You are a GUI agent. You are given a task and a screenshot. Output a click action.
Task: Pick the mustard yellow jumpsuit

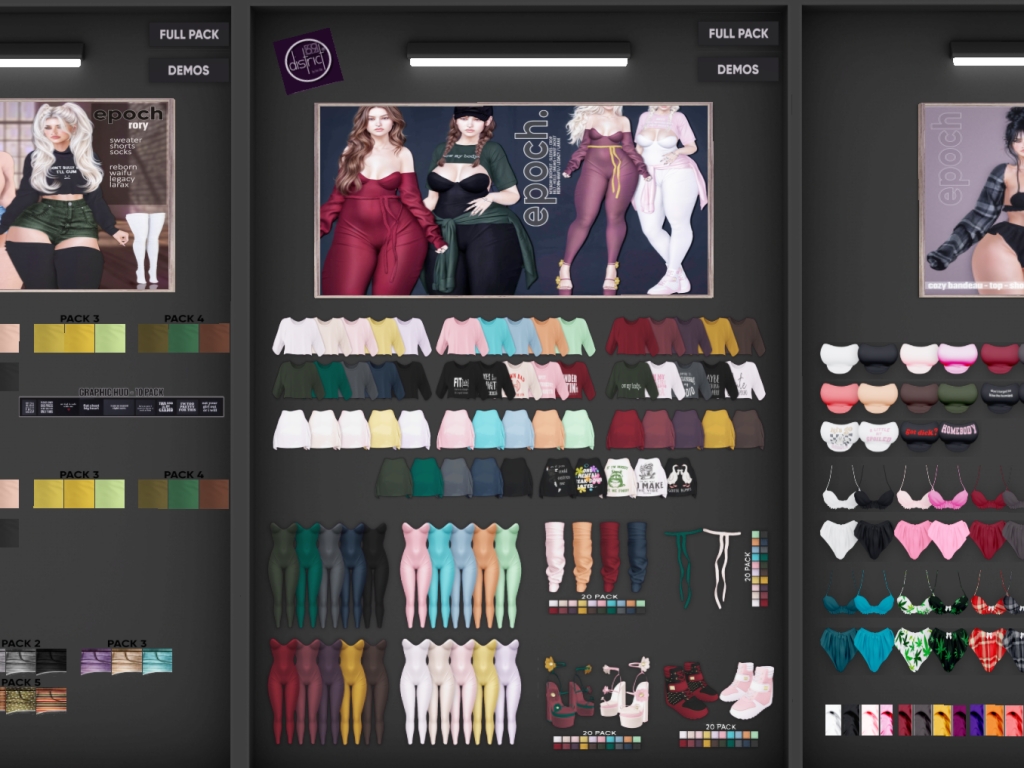(353, 690)
